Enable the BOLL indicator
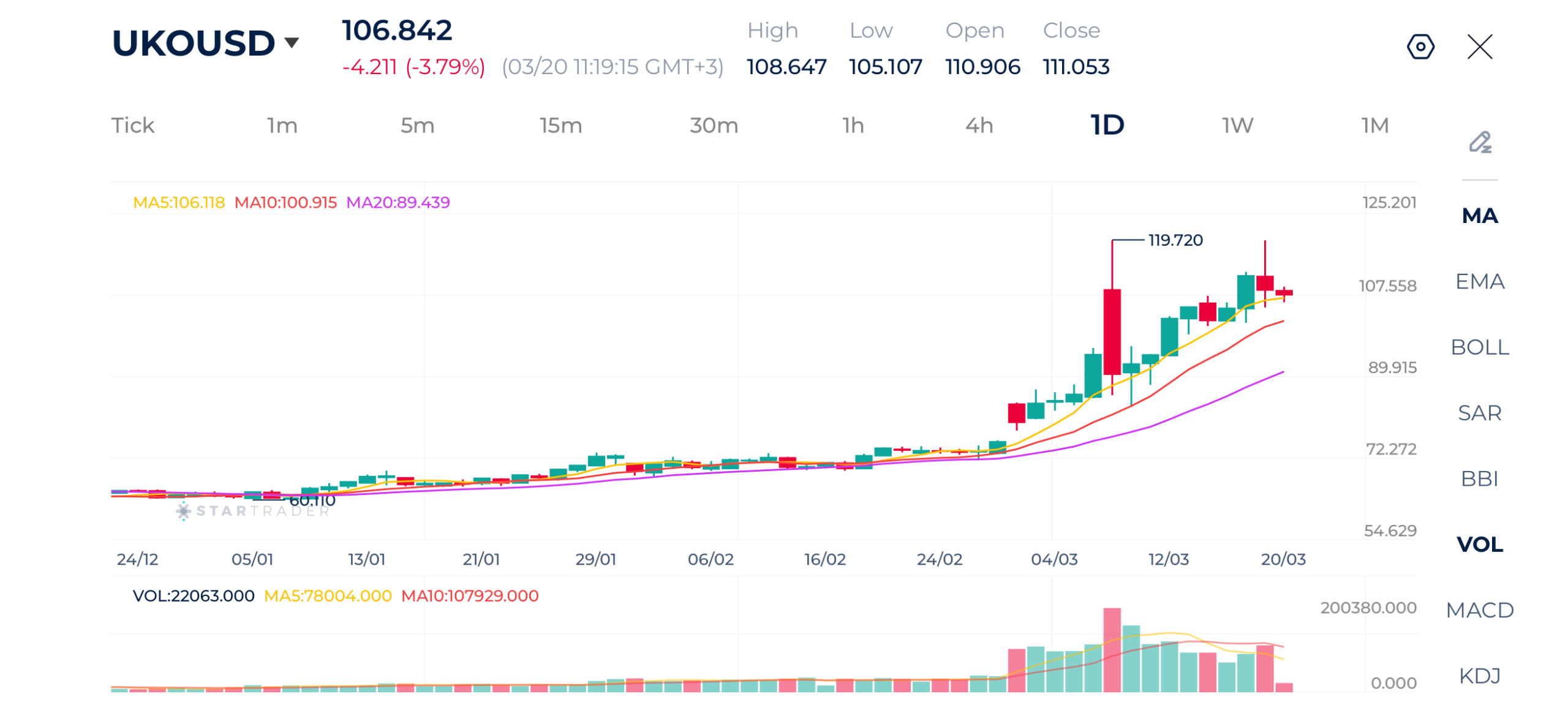 coord(1479,347)
